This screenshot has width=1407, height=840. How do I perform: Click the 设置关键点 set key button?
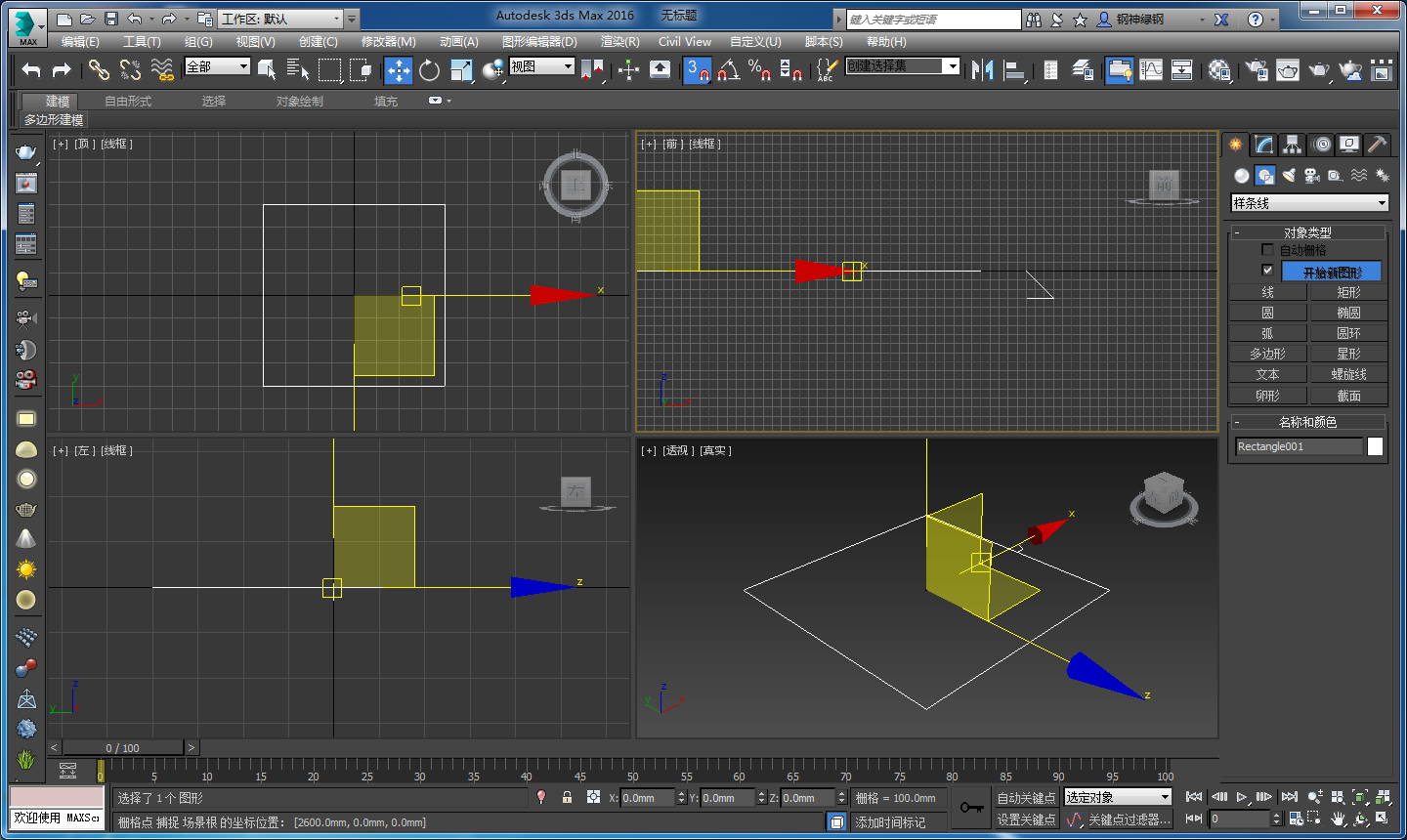1026,819
